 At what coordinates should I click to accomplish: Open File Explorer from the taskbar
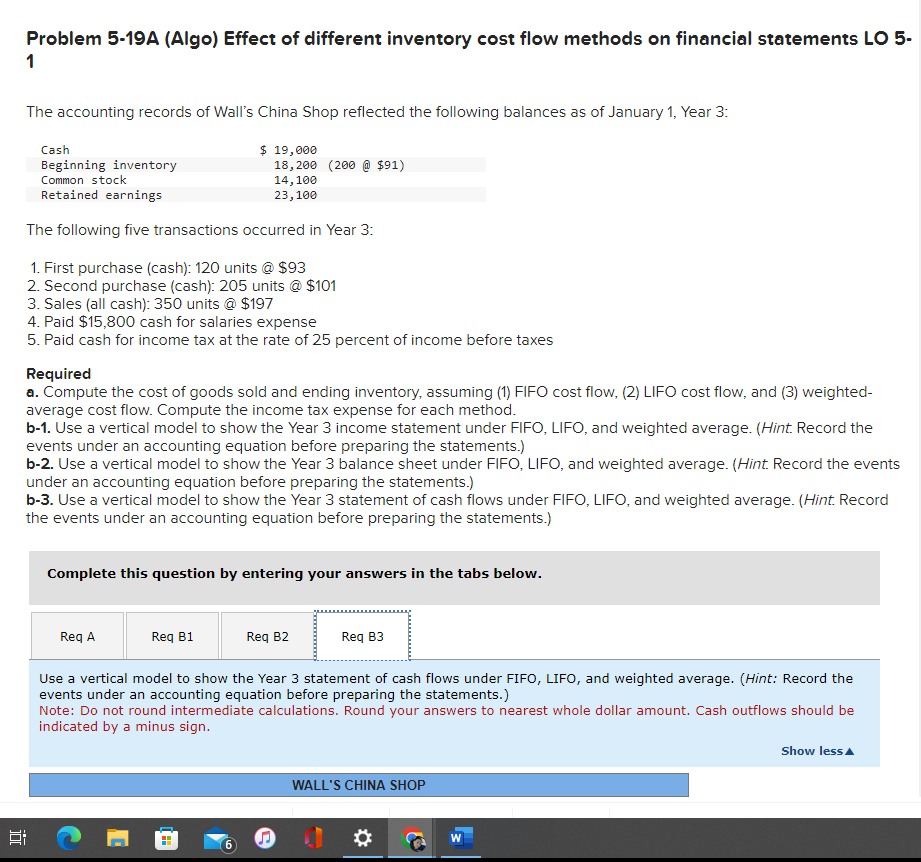(x=117, y=838)
